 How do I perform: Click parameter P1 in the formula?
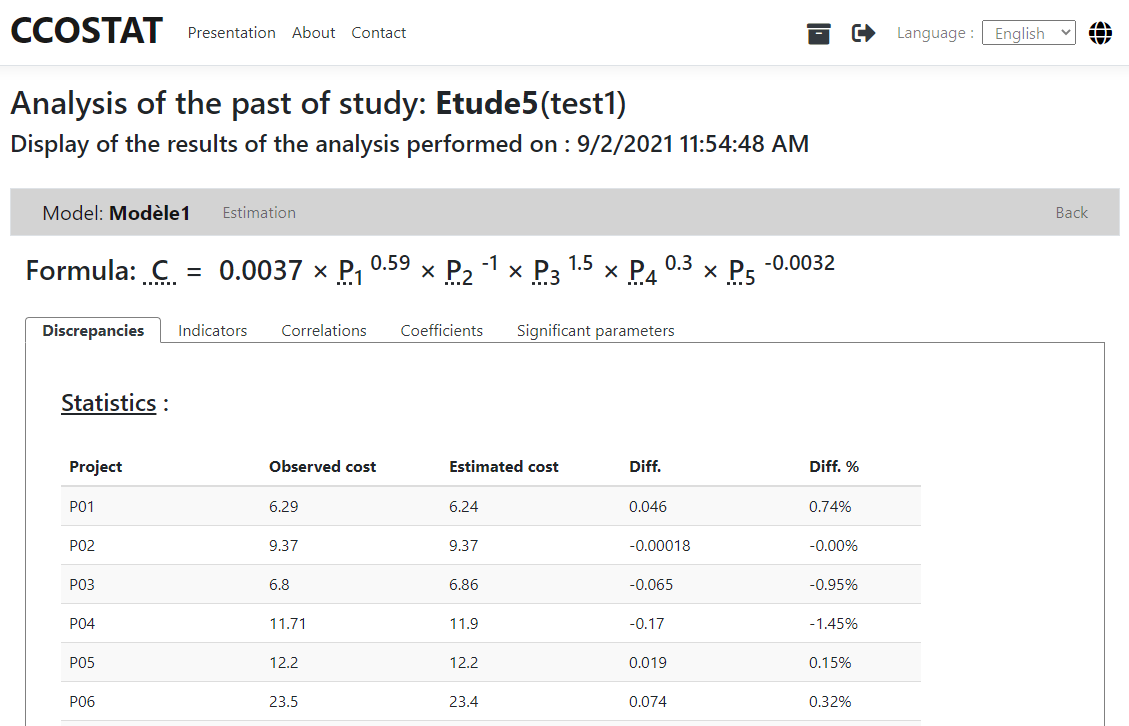(x=349, y=272)
